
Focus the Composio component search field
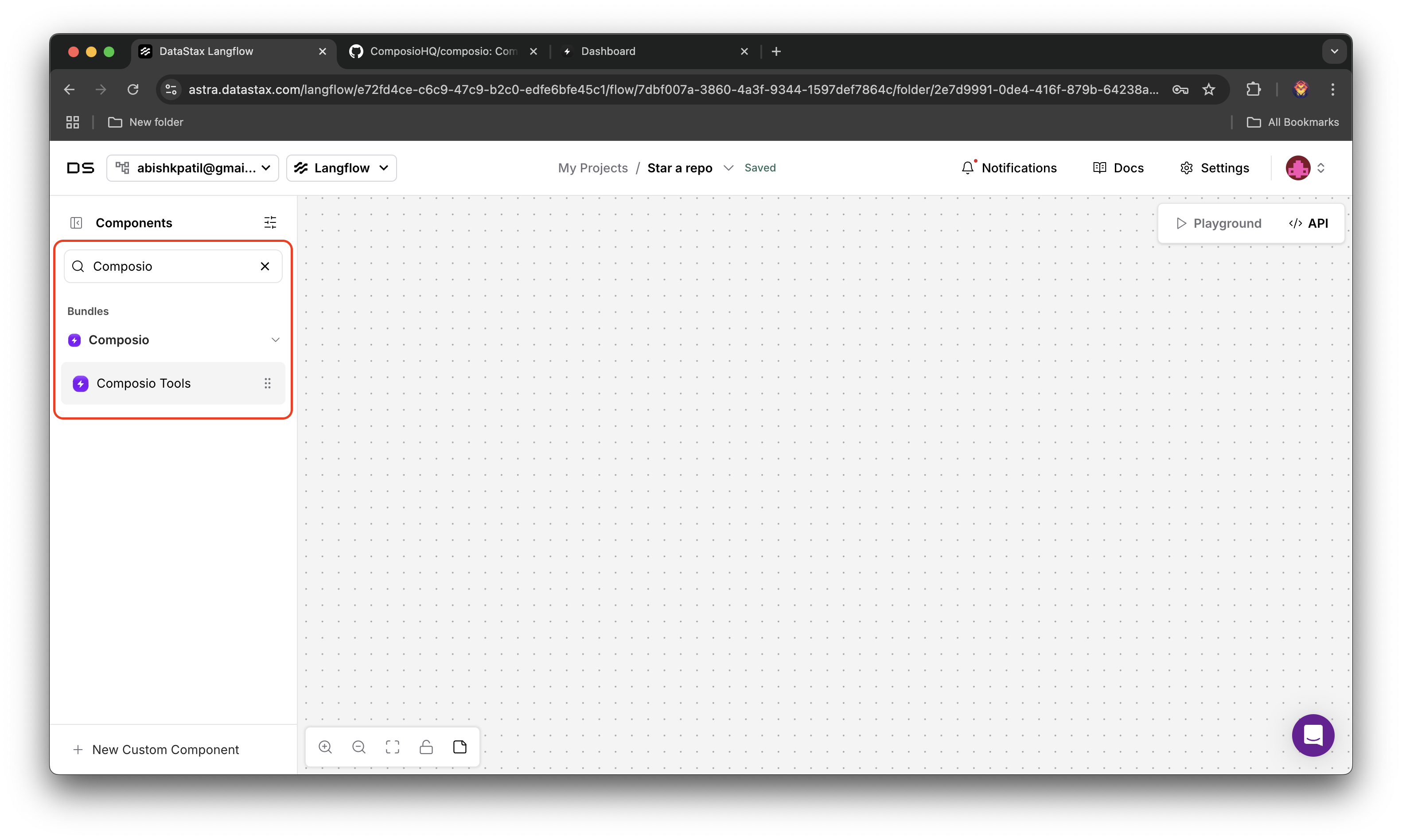pyautogui.click(x=170, y=266)
